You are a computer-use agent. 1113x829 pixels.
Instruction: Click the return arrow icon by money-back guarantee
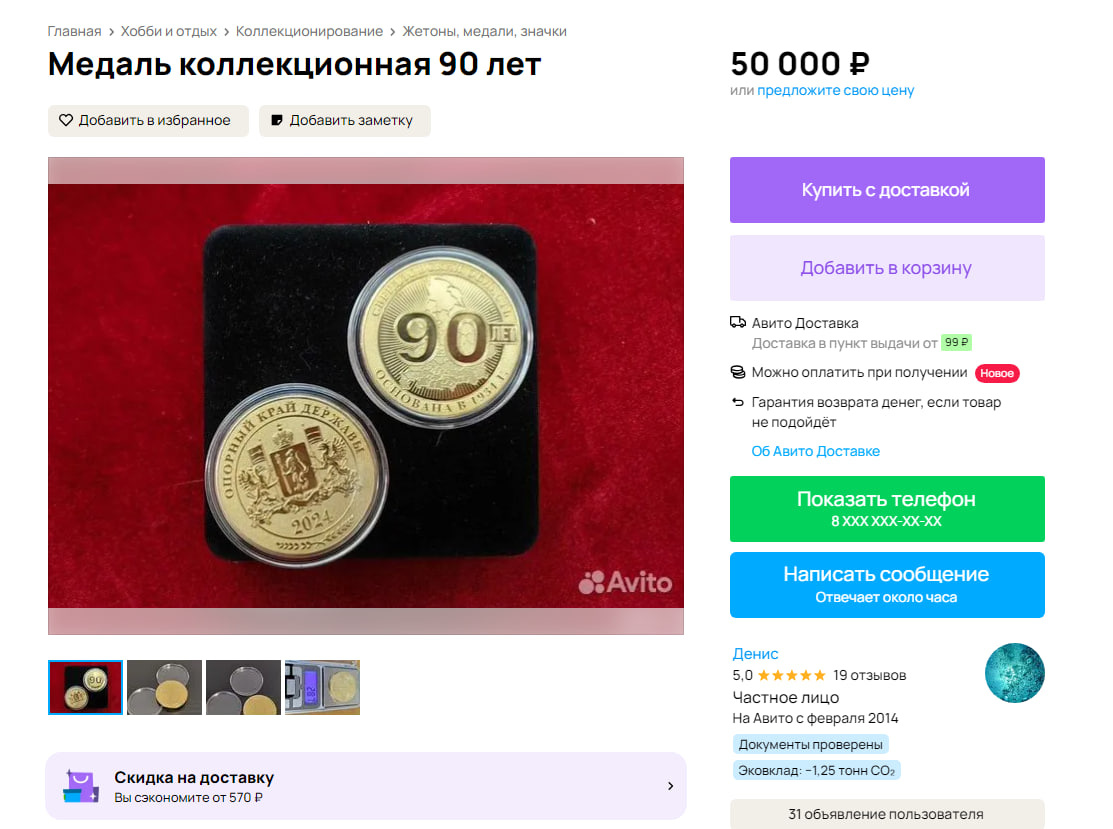(x=738, y=402)
